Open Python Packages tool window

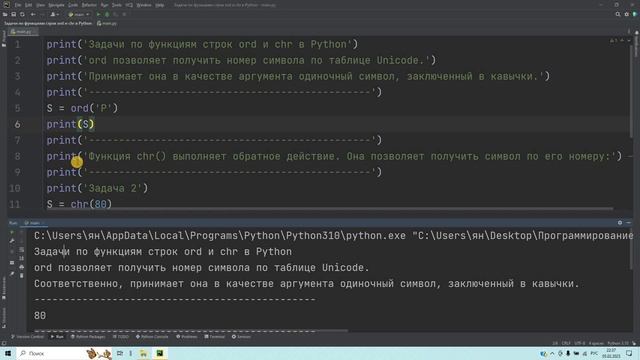pyautogui.click(x=88, y=337)
